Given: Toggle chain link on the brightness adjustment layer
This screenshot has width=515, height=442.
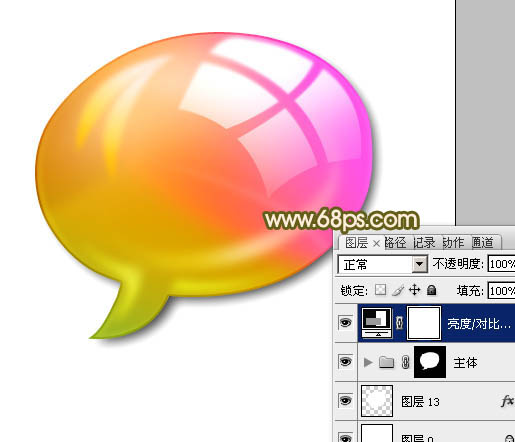Looking at the screenshot, I should [x=399, y=323].
